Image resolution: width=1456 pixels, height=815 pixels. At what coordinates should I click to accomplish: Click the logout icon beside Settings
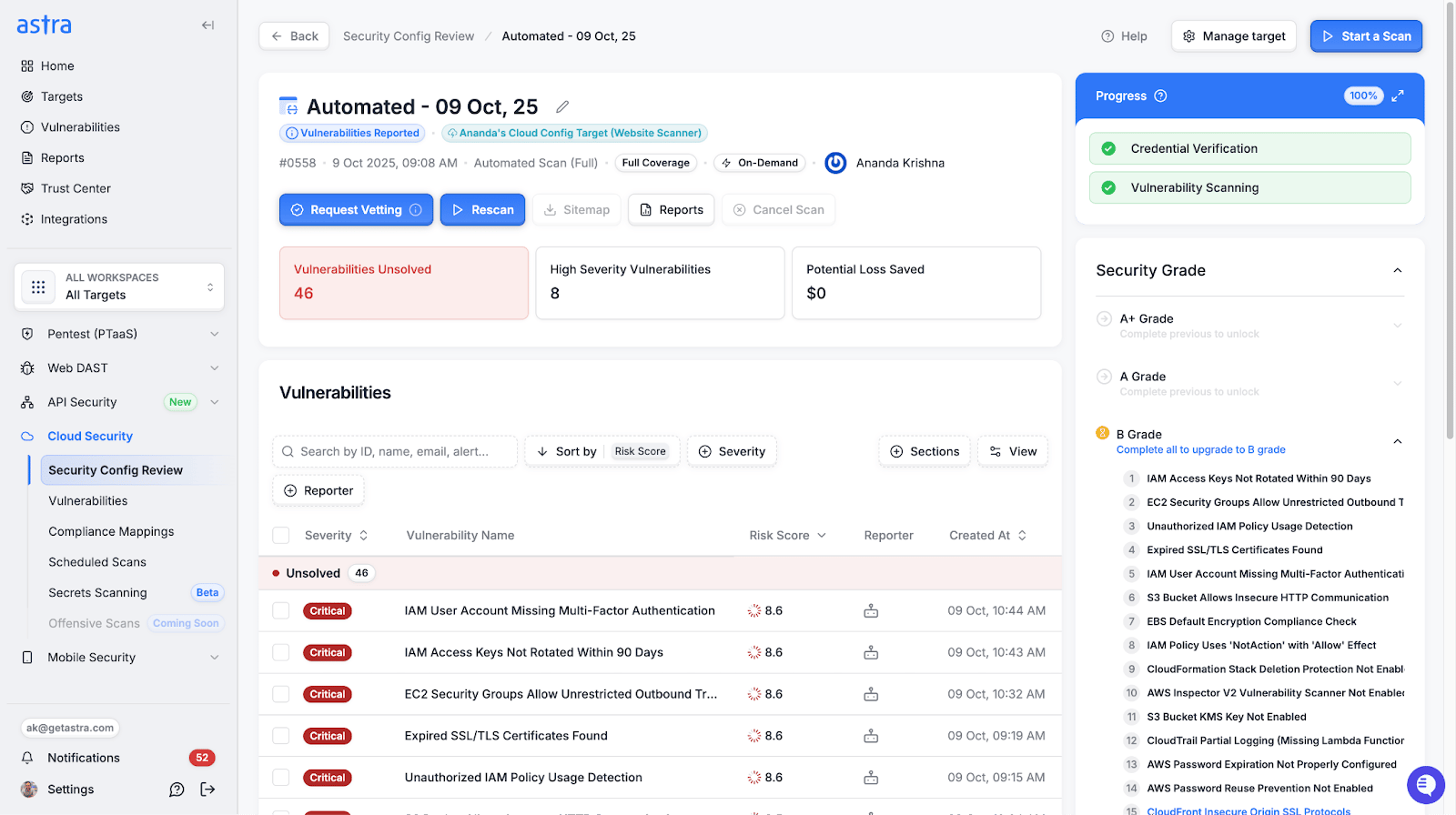207,790
